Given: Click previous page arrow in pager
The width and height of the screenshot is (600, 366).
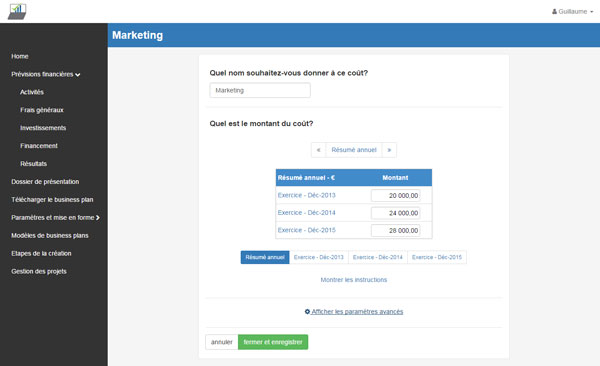Looking at the screenshot, I should tap(318, 150).
